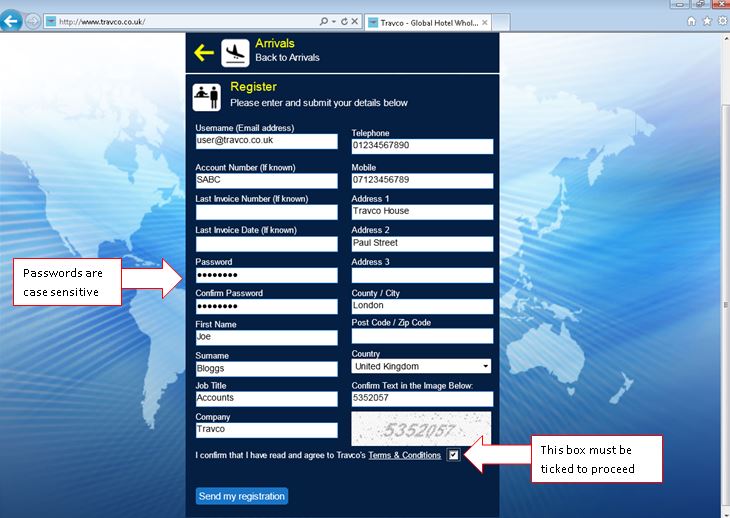This screenshot has height=518, width=730.
Task: Open Favorites via star icon
Action: (706, 21)
